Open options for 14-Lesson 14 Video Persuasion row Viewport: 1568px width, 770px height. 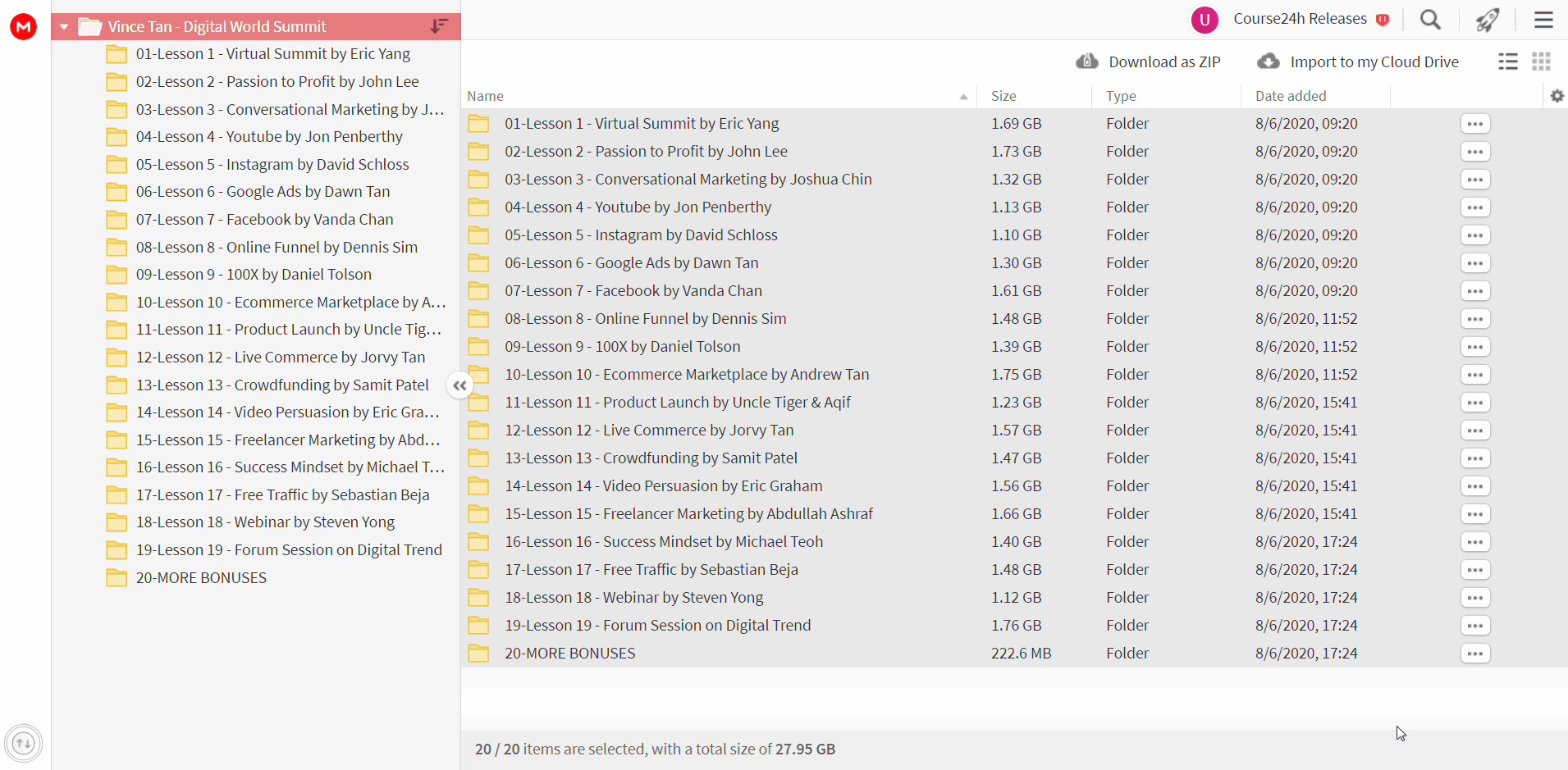tap(1475, 486)
